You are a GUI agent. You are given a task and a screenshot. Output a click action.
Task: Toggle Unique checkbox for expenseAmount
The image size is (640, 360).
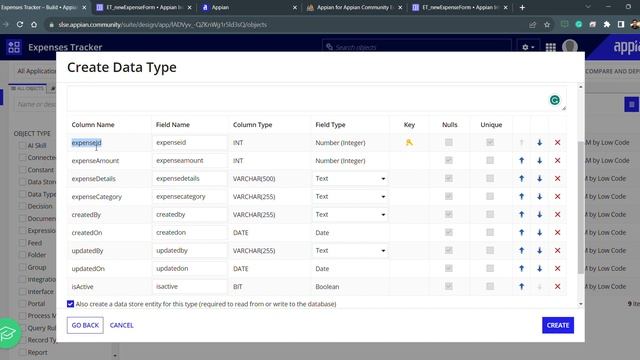(490, 160)
